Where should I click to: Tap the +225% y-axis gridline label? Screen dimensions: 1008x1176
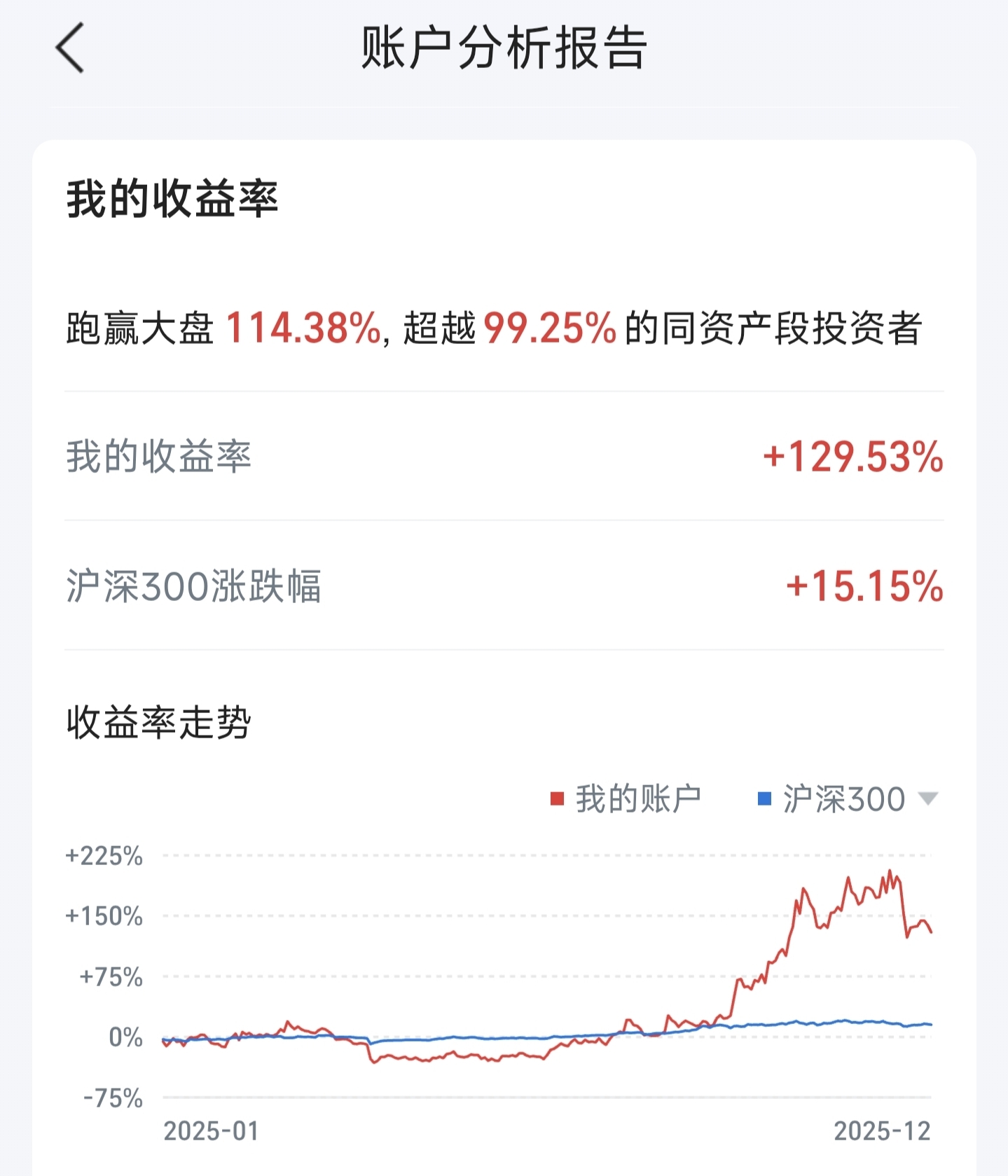(104, 856)
